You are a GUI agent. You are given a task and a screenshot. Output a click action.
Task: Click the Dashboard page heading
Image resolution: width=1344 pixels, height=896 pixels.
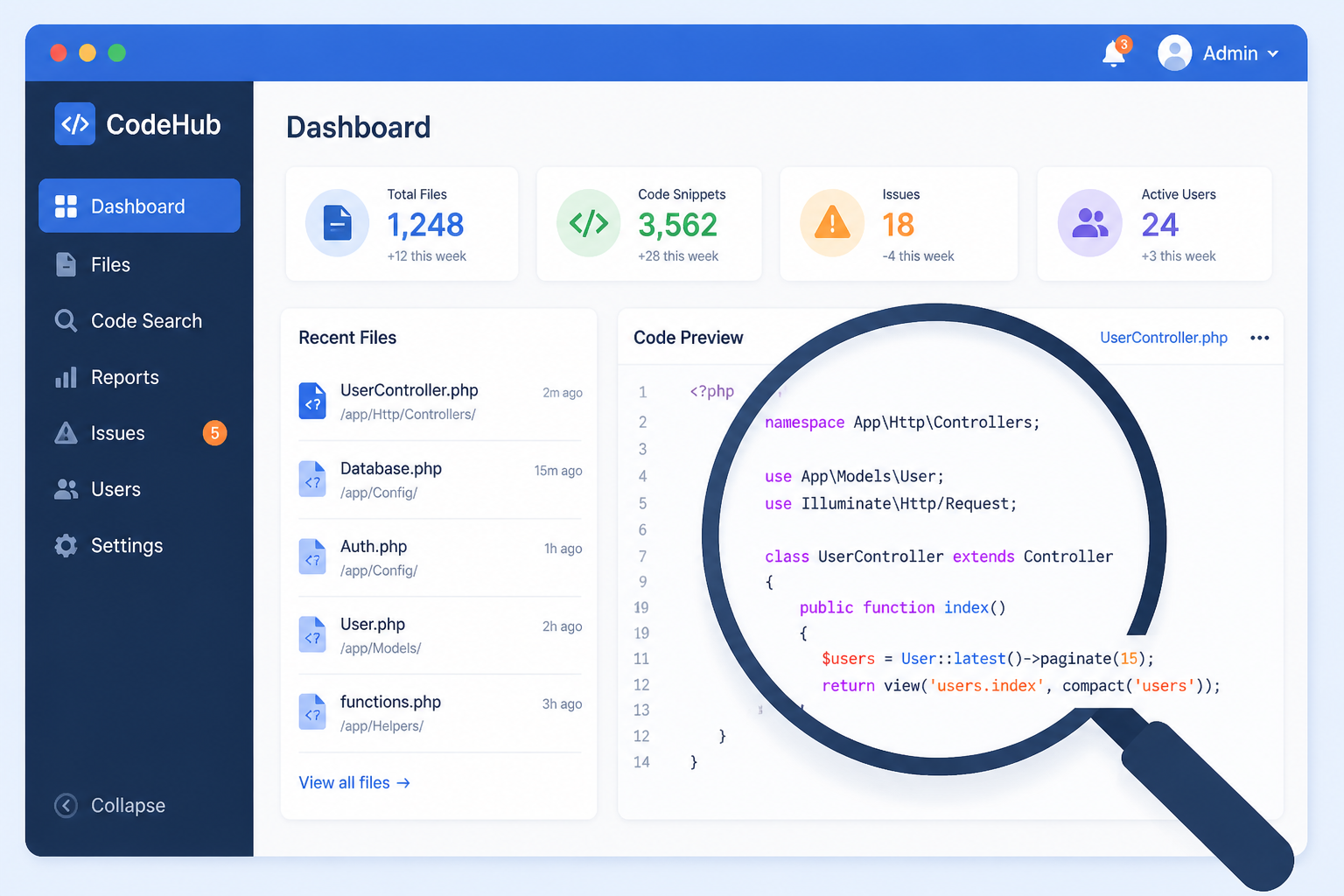pos(359,128)
